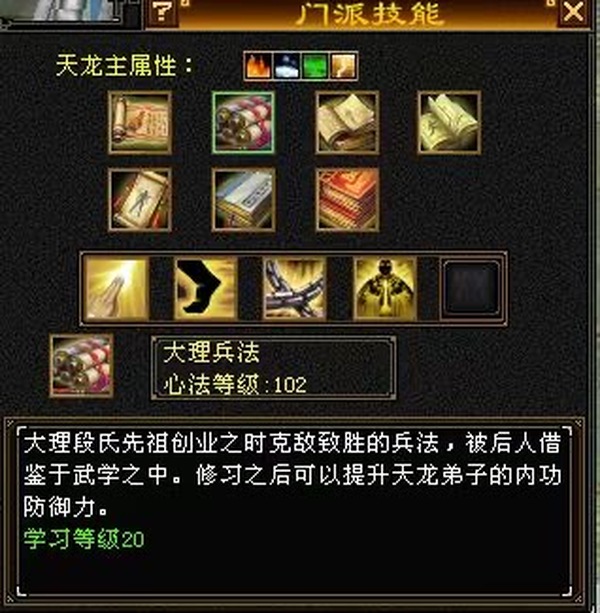Select the stacked red books skill icon
The image size is (600, 613).
click(347, 200)
